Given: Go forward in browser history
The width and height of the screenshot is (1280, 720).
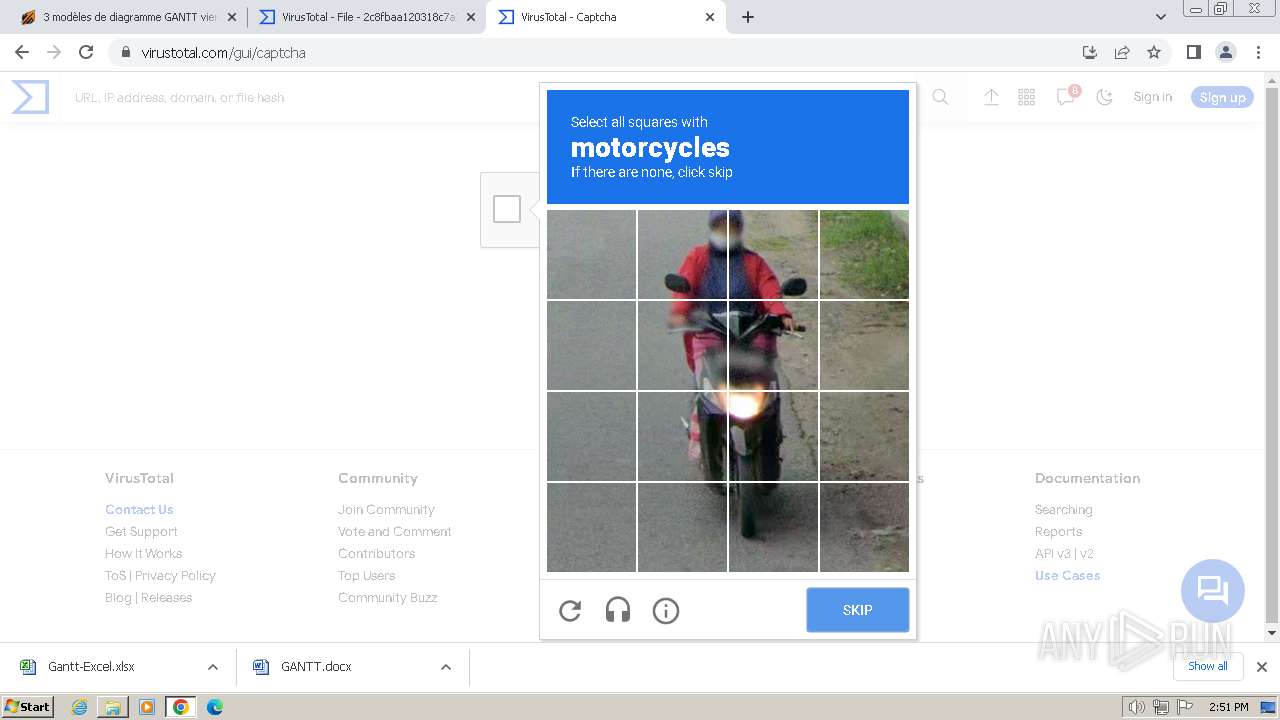Looking at the screenshot, I should click(x=54, y=52).
